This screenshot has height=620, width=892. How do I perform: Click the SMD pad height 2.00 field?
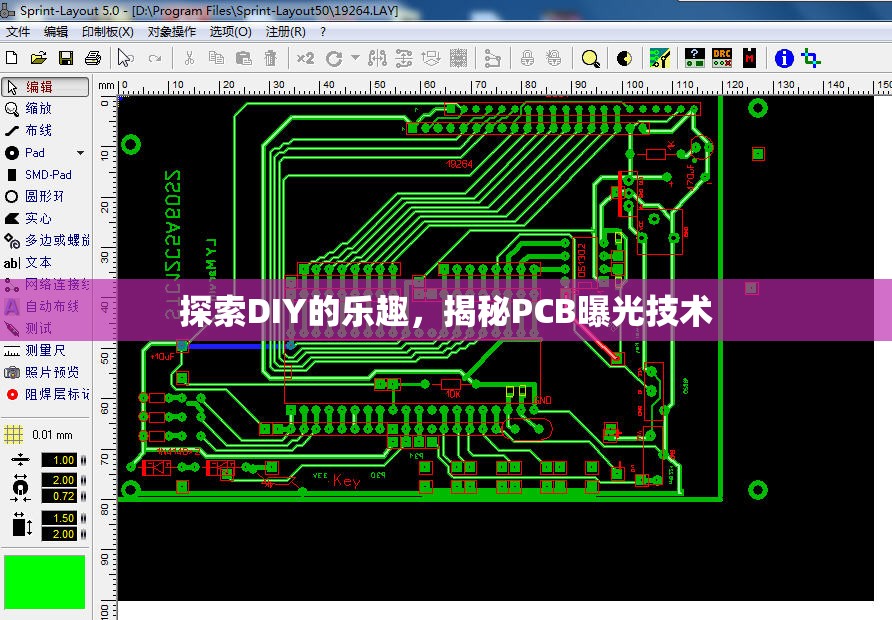pos(59,534)
